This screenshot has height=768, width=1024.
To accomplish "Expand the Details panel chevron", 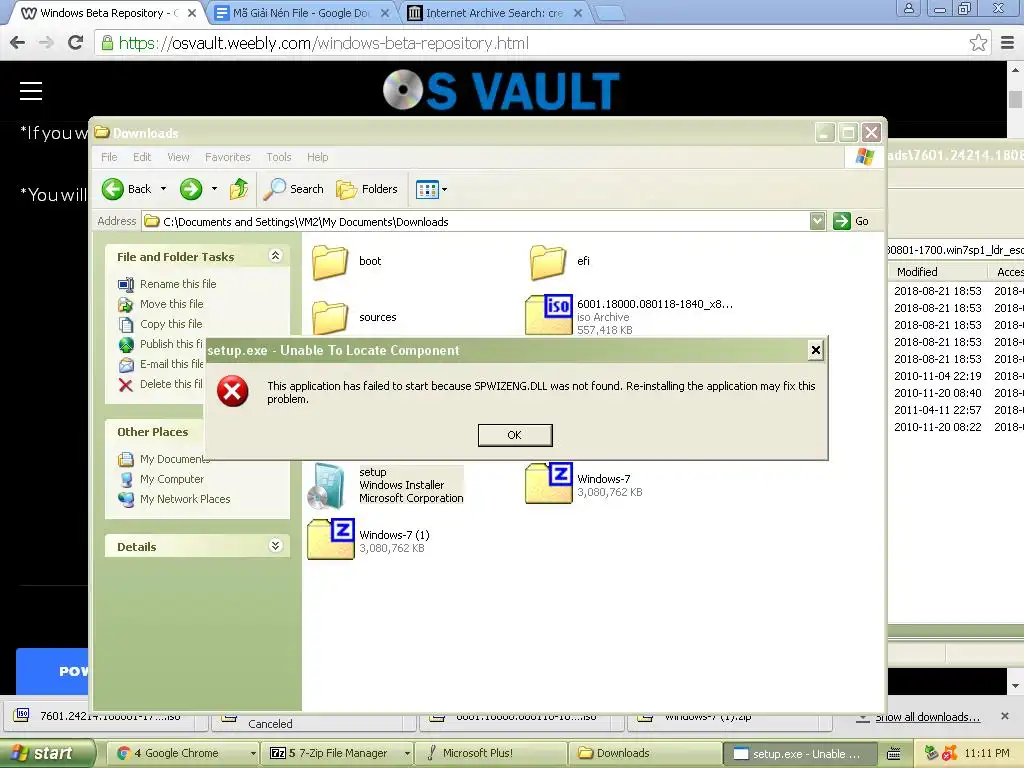I will click(x=276, y=546).
